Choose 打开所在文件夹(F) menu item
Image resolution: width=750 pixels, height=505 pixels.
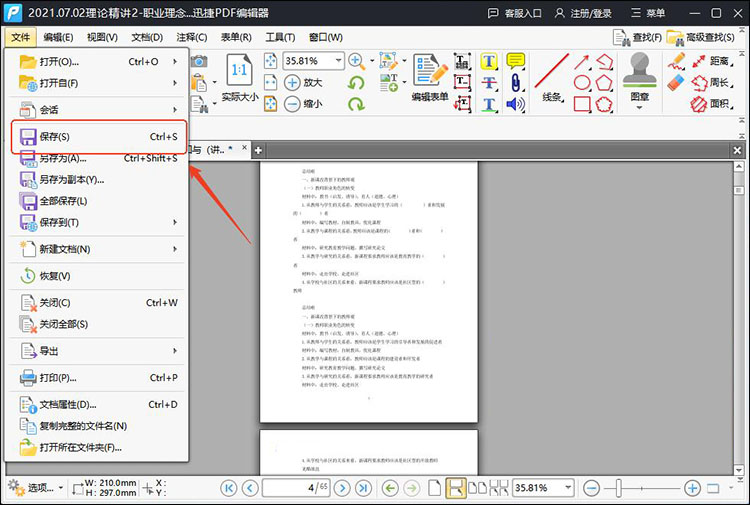pyautogui.click(x=97, y=448)
